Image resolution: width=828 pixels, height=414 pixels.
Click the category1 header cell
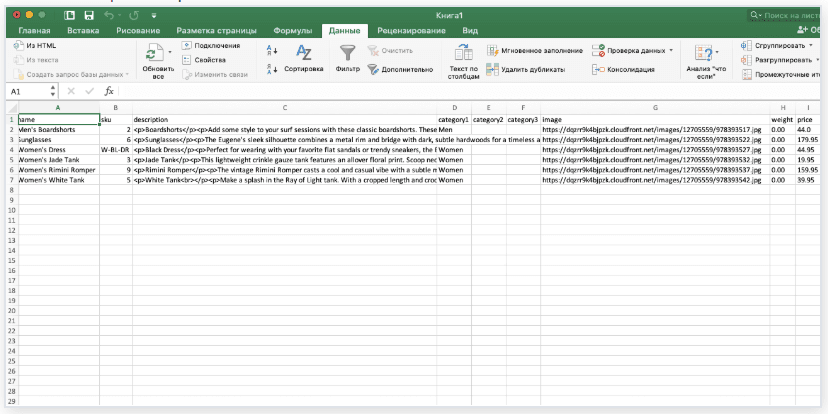coord(454,119)
